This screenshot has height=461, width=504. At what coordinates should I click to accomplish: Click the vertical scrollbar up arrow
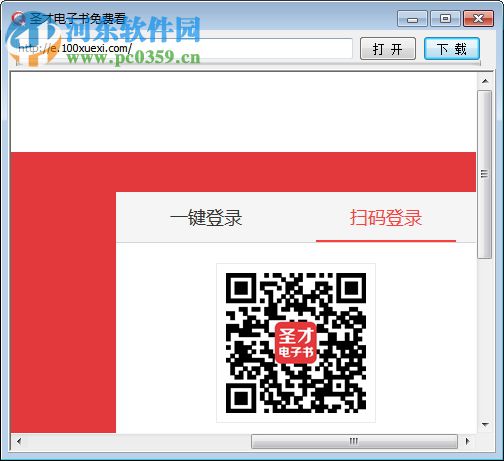coord(485,81)
